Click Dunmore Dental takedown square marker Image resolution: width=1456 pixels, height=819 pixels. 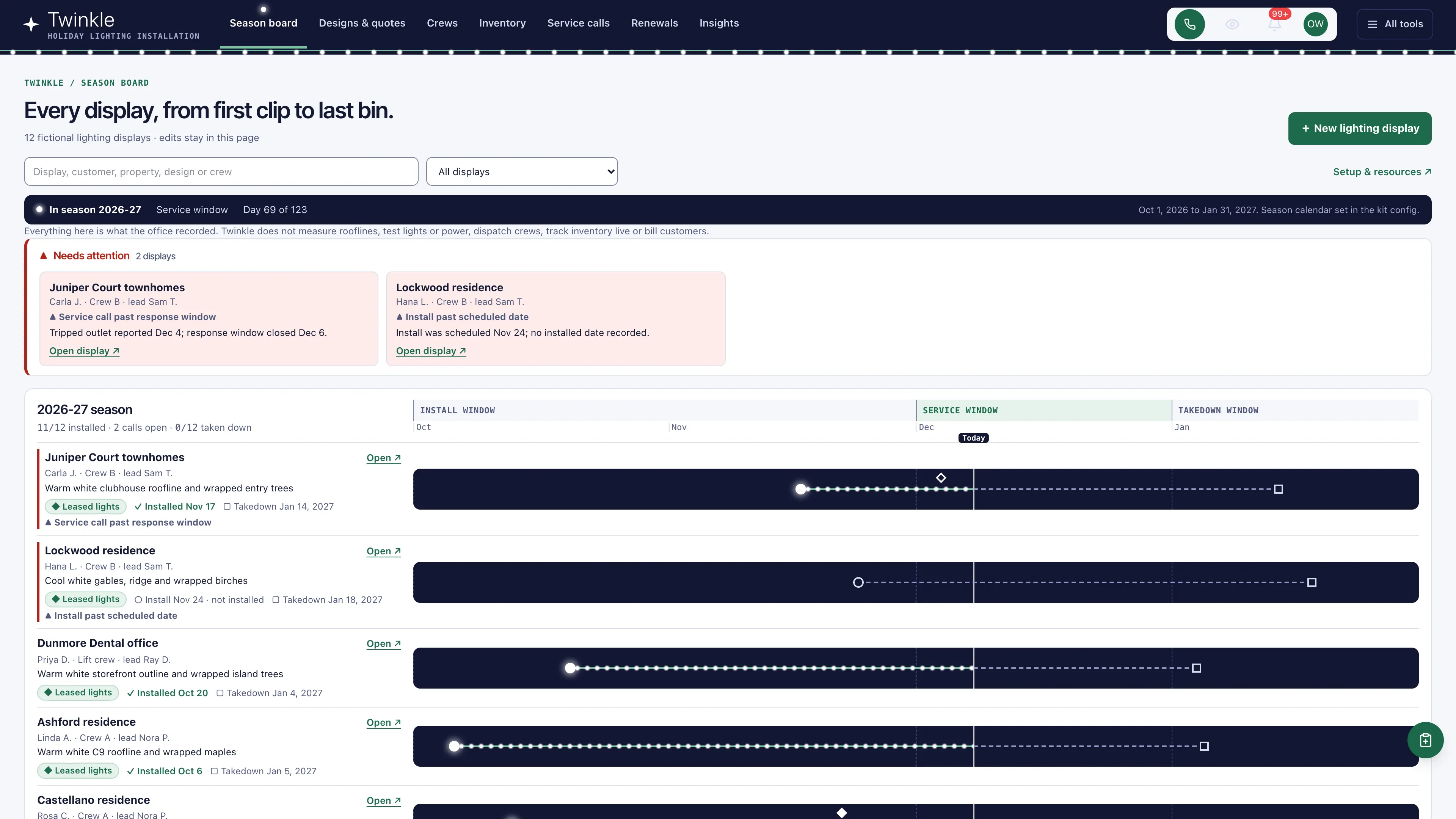(1196, 668)
